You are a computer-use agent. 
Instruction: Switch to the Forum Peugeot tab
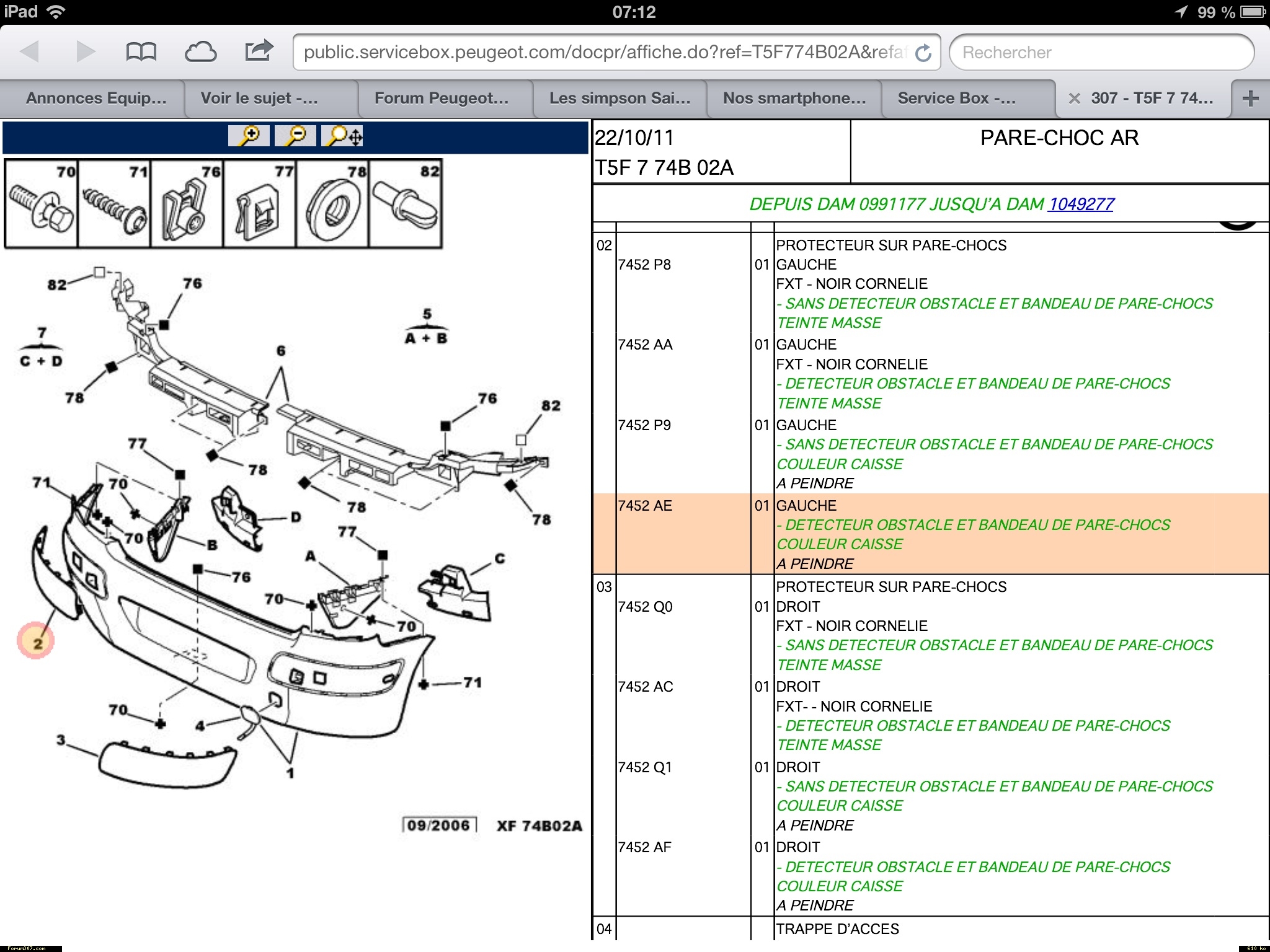point(441,98)
